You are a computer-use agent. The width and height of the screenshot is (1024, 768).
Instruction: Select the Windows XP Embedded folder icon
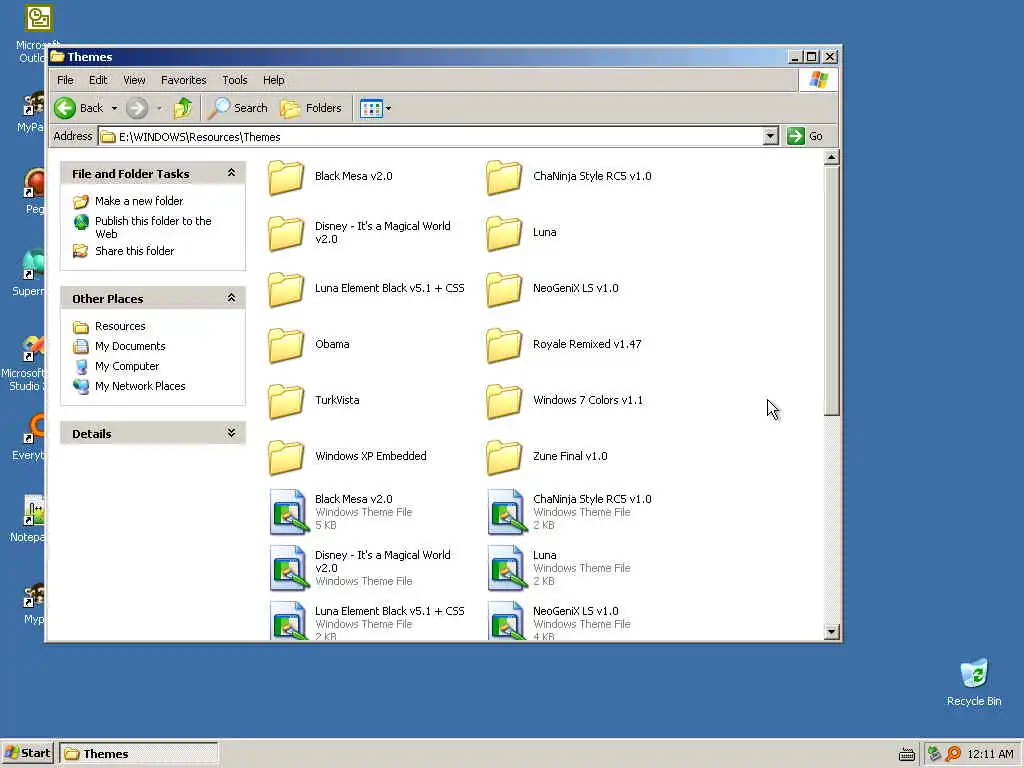[x=286, y=457]
